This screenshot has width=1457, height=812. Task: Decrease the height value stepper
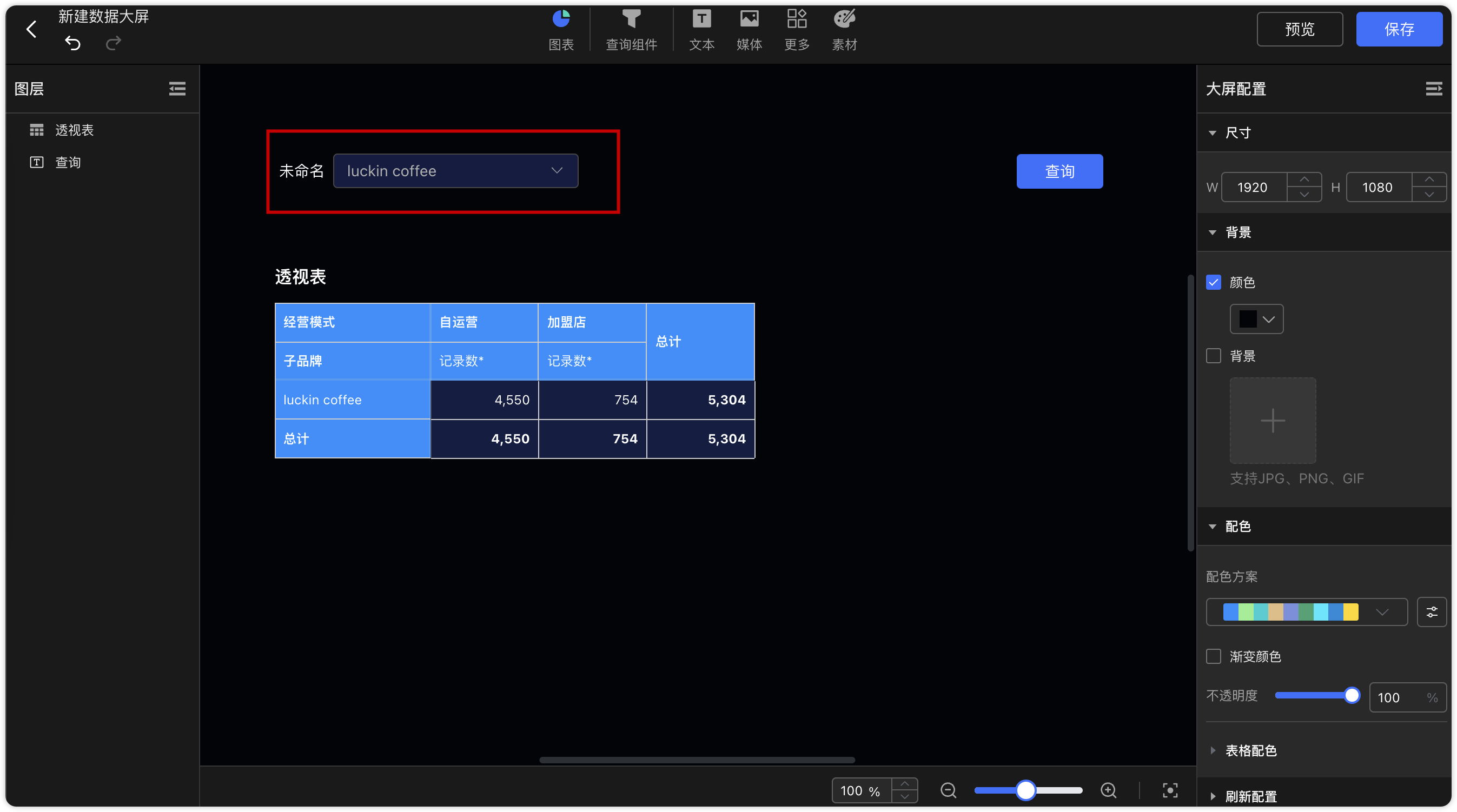pyautogui.click(x=1429, y=195)
